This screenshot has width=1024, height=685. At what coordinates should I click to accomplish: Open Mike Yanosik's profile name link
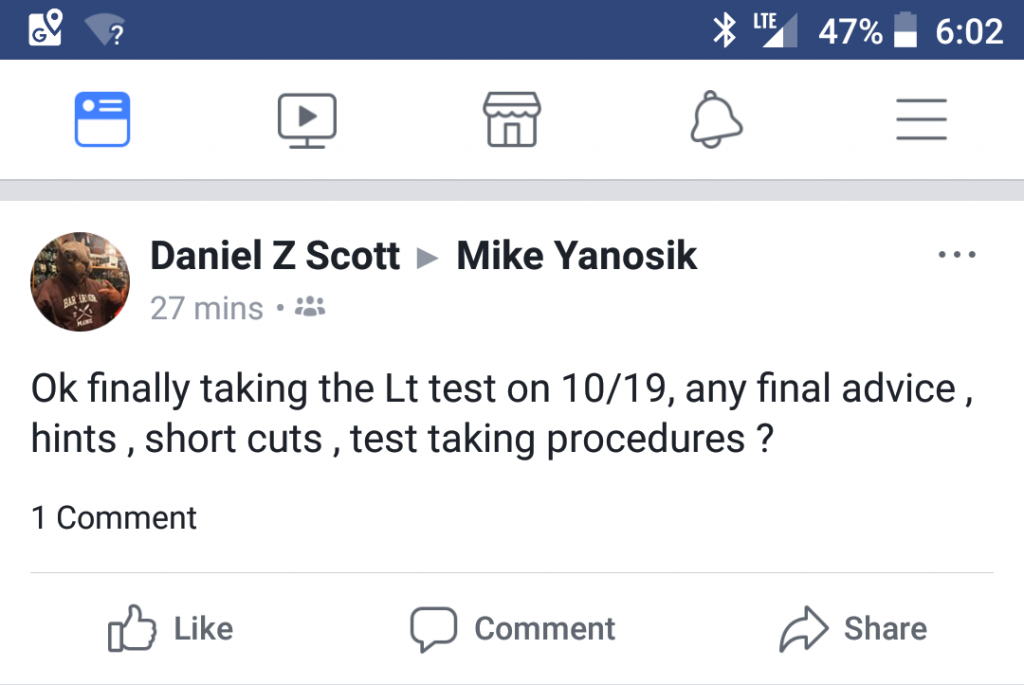[576, 257]
